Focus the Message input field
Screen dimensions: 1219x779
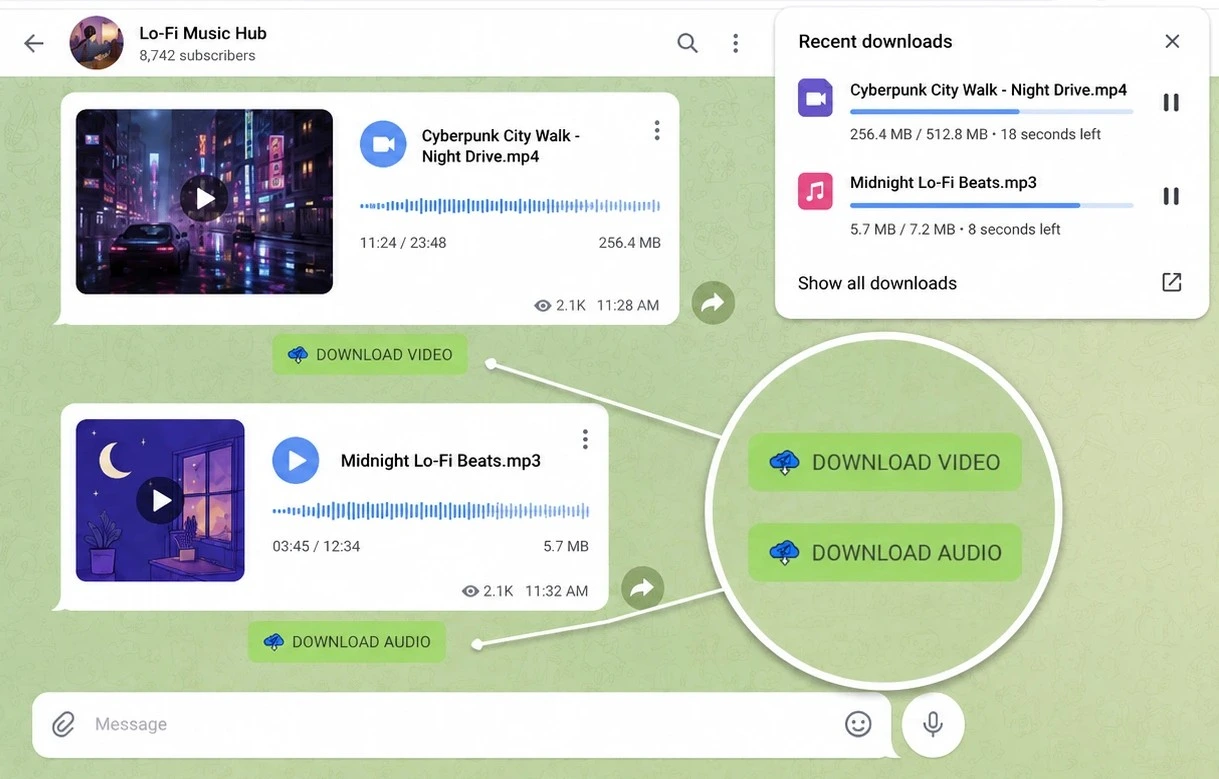(461, 724)
